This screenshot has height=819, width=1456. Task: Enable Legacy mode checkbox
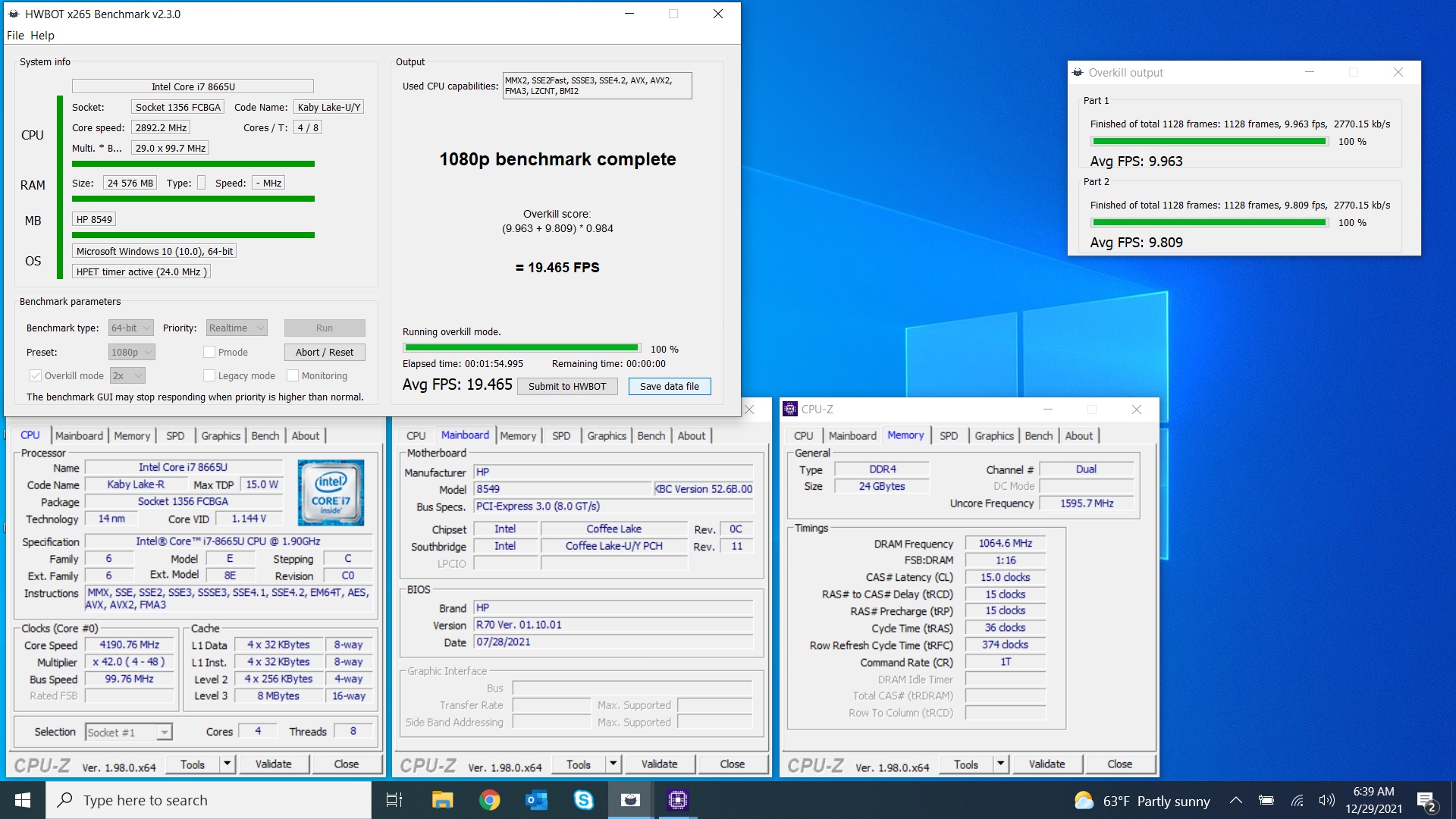coord(209,376)
